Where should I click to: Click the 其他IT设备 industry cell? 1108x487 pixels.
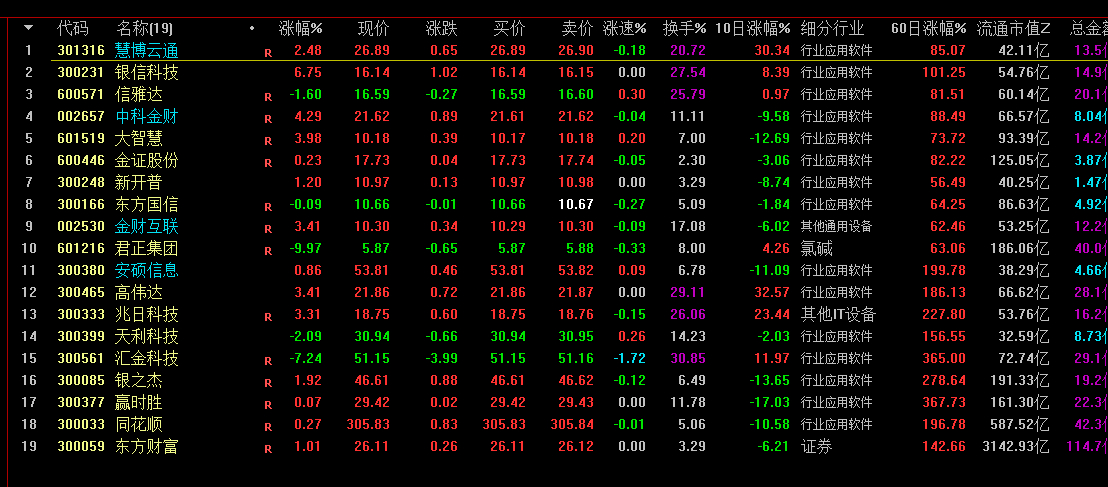(x=838, y=315)
